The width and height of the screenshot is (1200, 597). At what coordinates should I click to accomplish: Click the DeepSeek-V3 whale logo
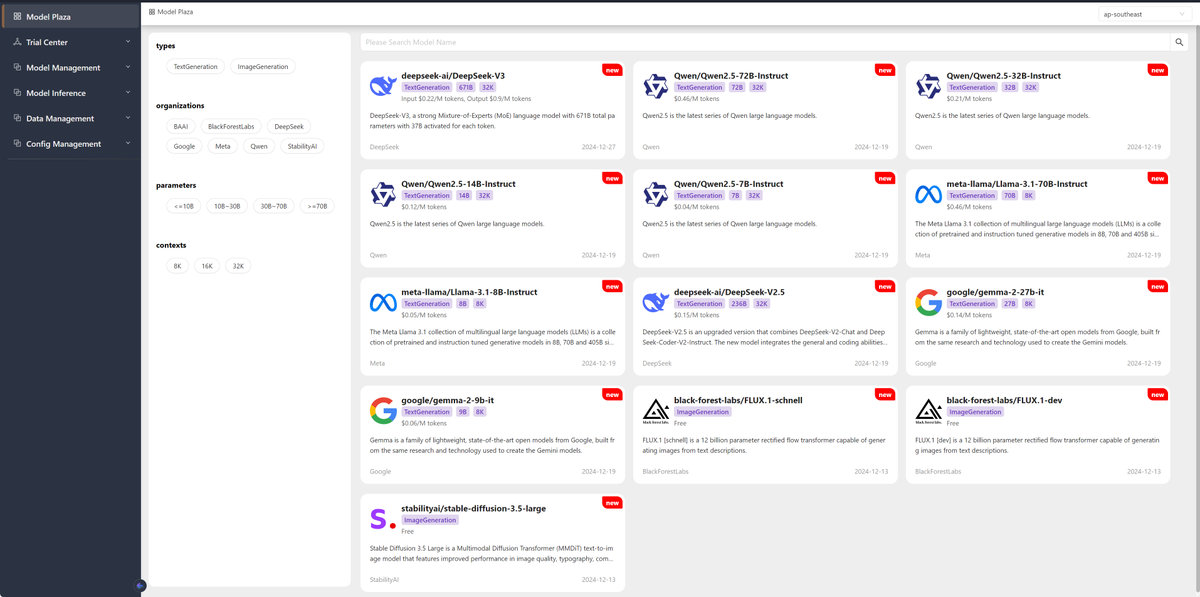tap(382, 86)
